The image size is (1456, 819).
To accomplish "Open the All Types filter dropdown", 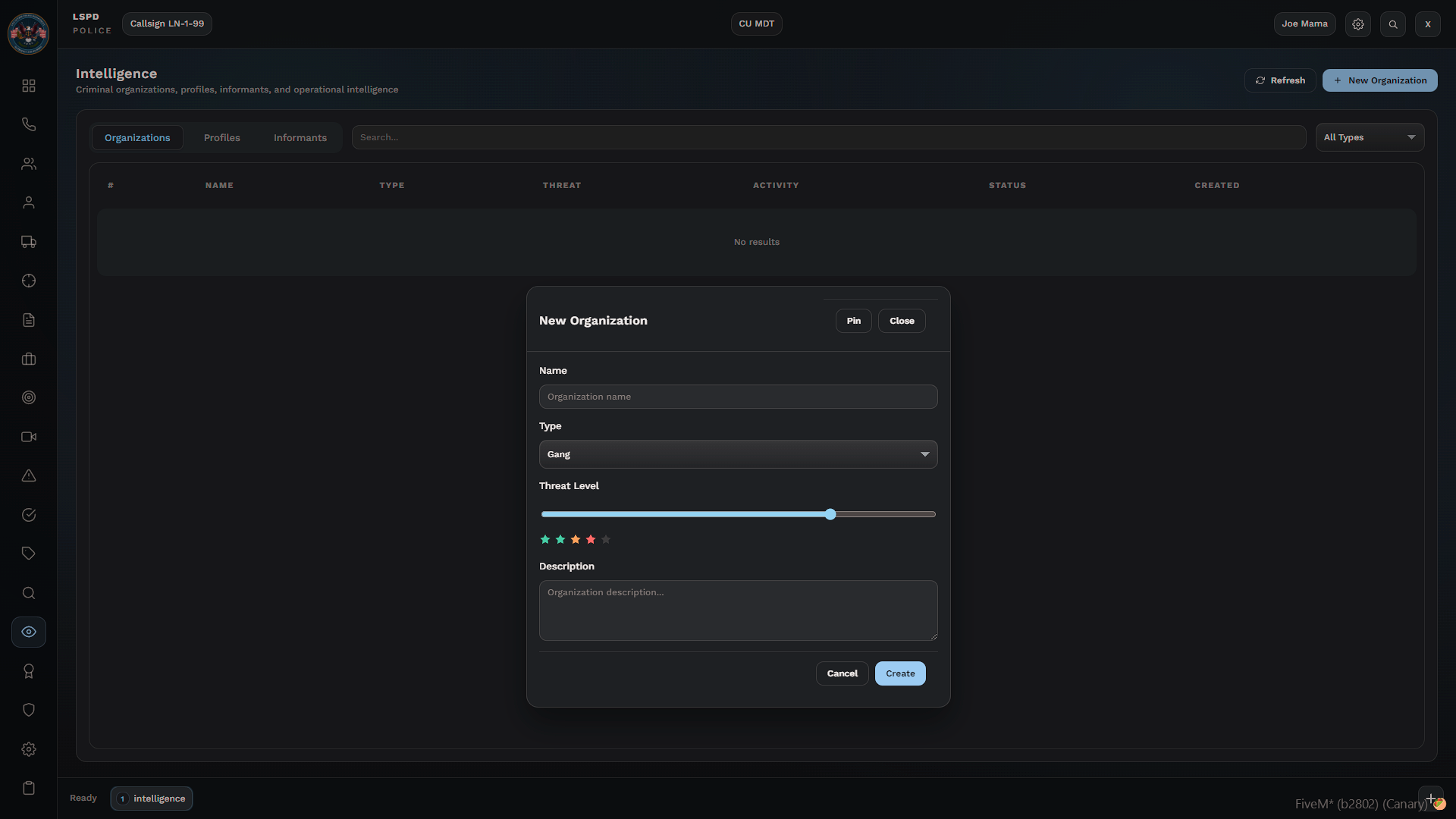I will tap(1369, 137).
